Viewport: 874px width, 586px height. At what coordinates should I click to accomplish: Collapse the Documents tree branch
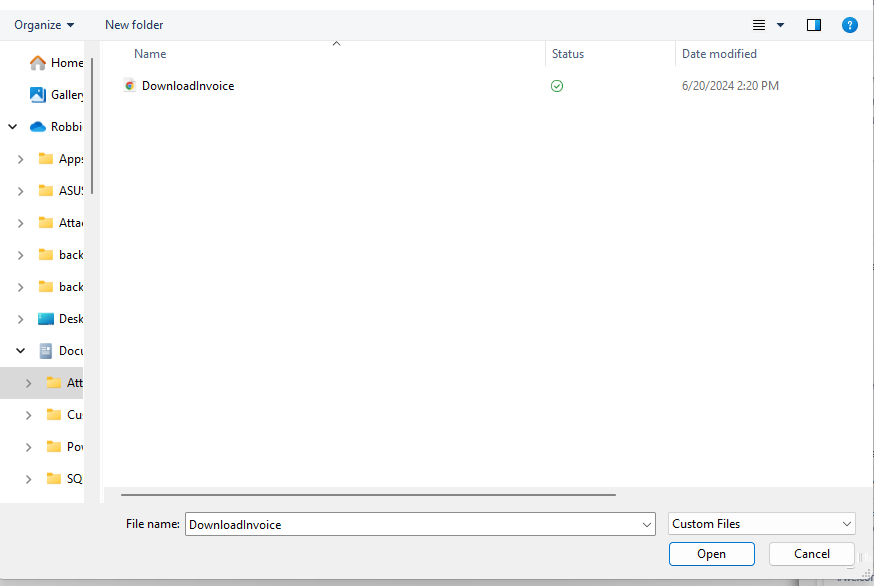click(x=20, y=350)
